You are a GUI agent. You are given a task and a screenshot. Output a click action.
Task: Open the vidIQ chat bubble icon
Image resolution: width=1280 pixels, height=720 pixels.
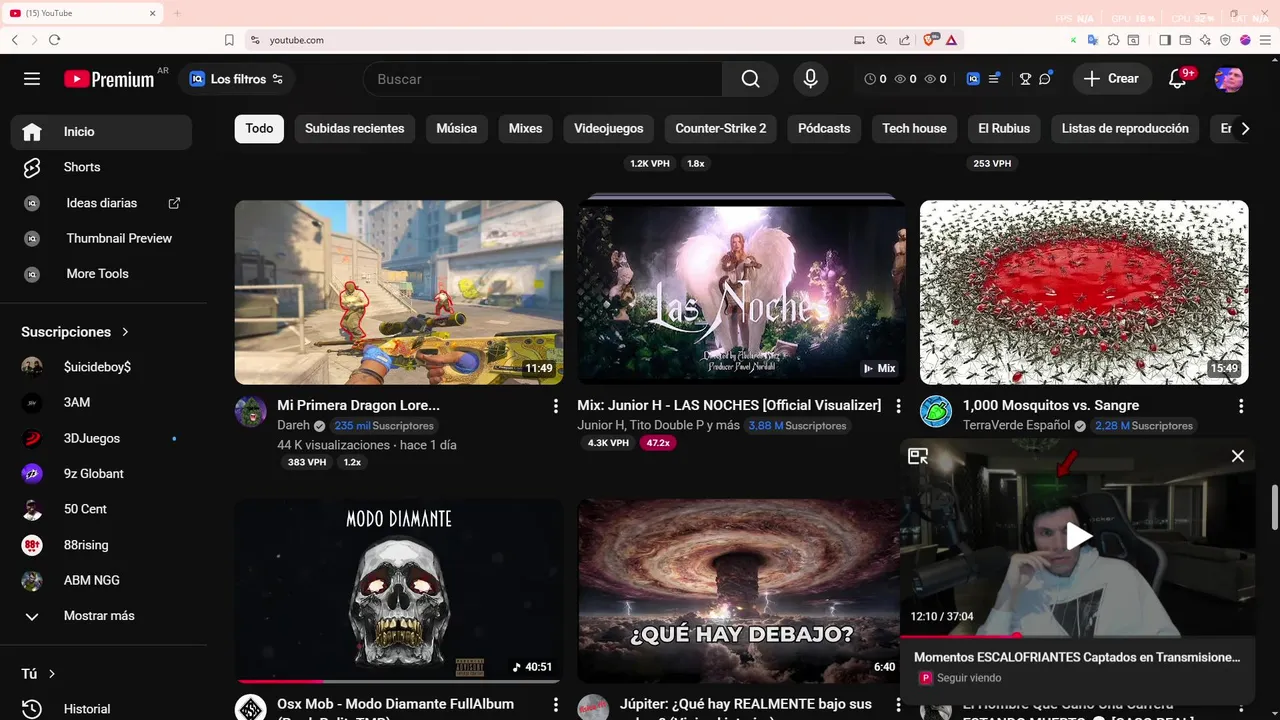click(1045, 79)
